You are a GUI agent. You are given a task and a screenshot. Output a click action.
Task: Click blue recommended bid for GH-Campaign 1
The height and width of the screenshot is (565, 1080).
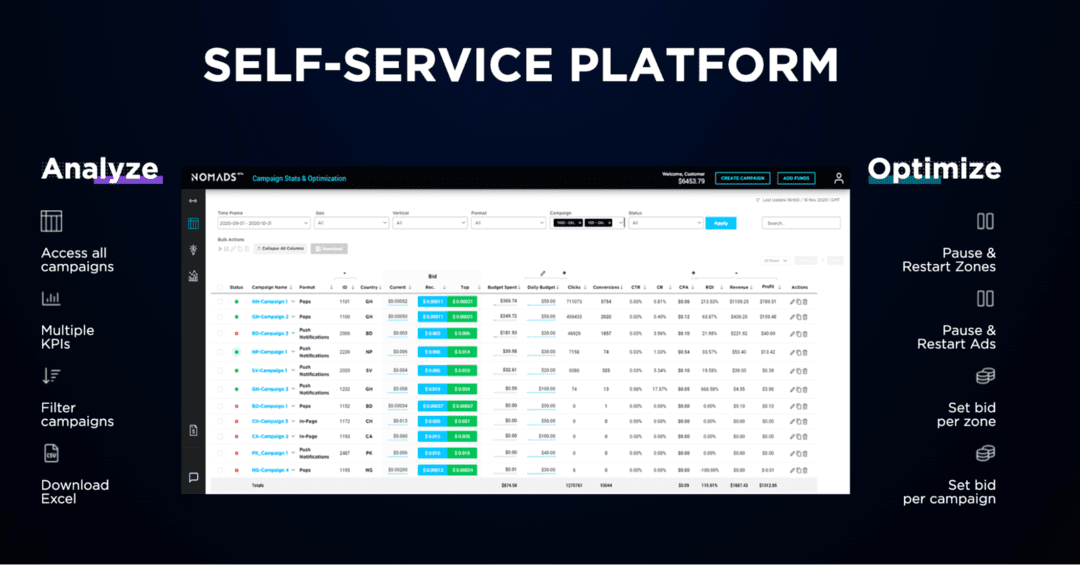click(x=433, y=302)
